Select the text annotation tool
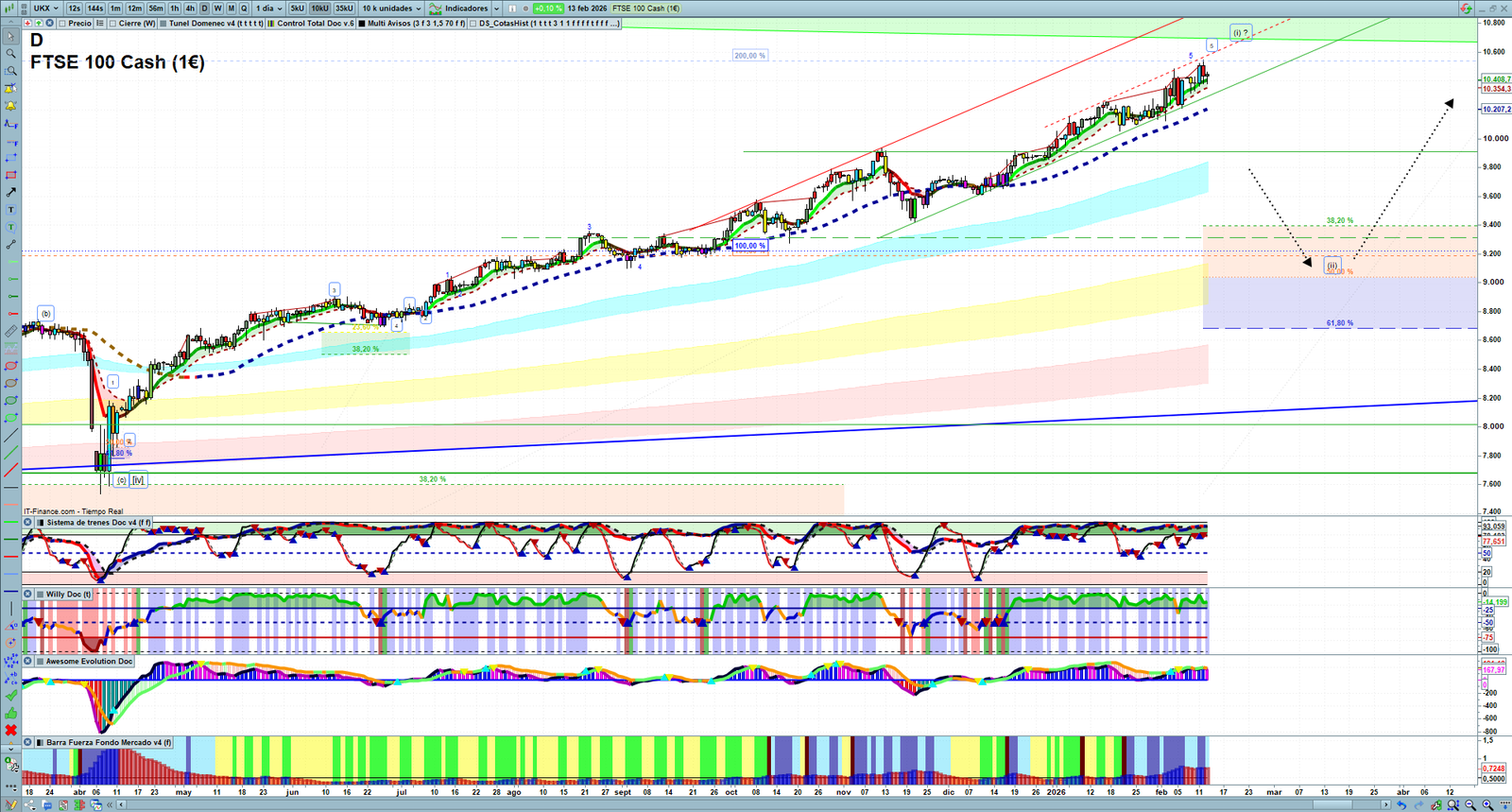 [11, 210]
